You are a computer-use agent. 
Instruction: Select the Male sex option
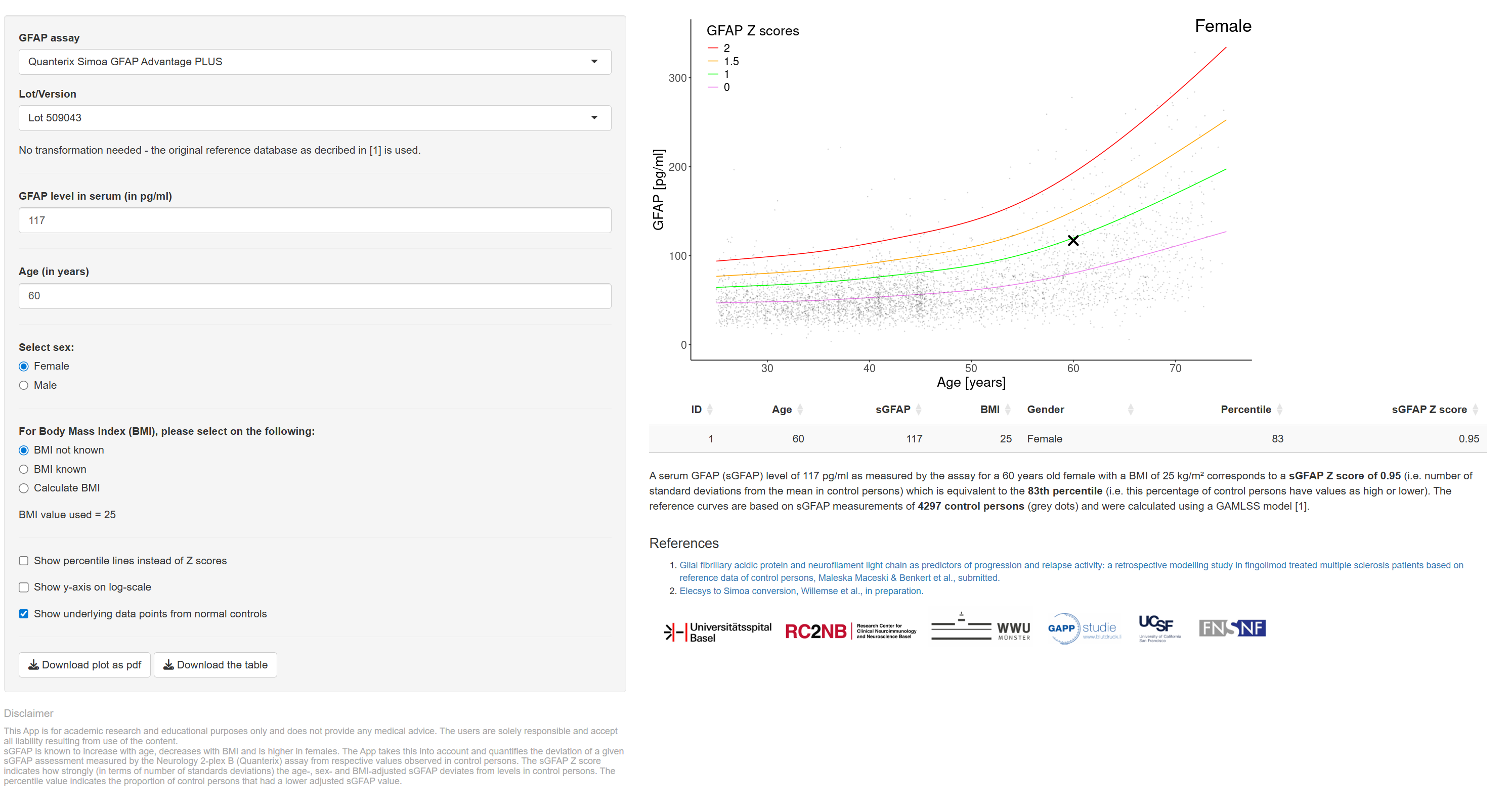pyautogui.click(x=24, y=385)
